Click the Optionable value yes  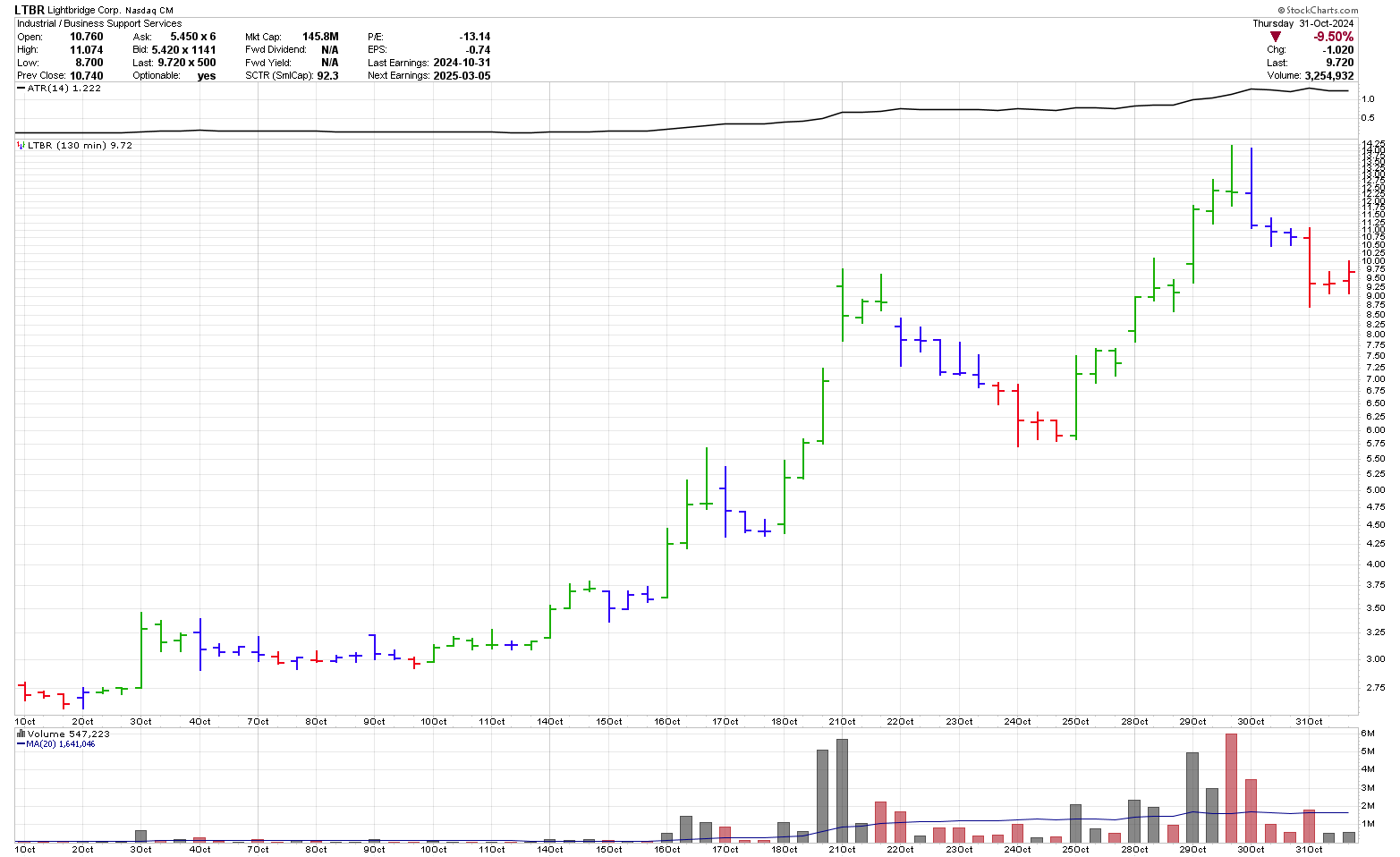coord(207,76)
